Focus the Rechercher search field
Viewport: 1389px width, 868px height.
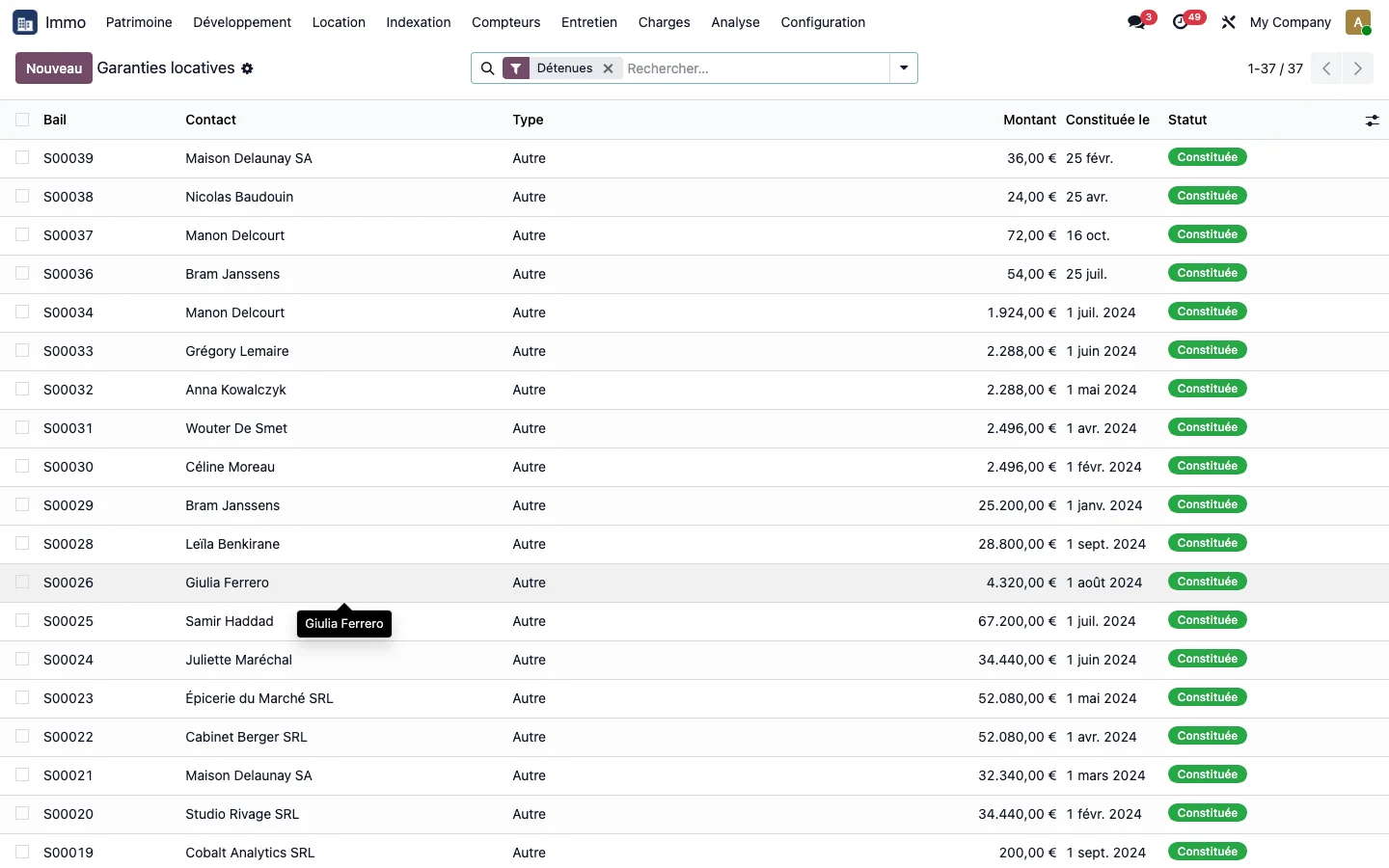coord(754,68)
